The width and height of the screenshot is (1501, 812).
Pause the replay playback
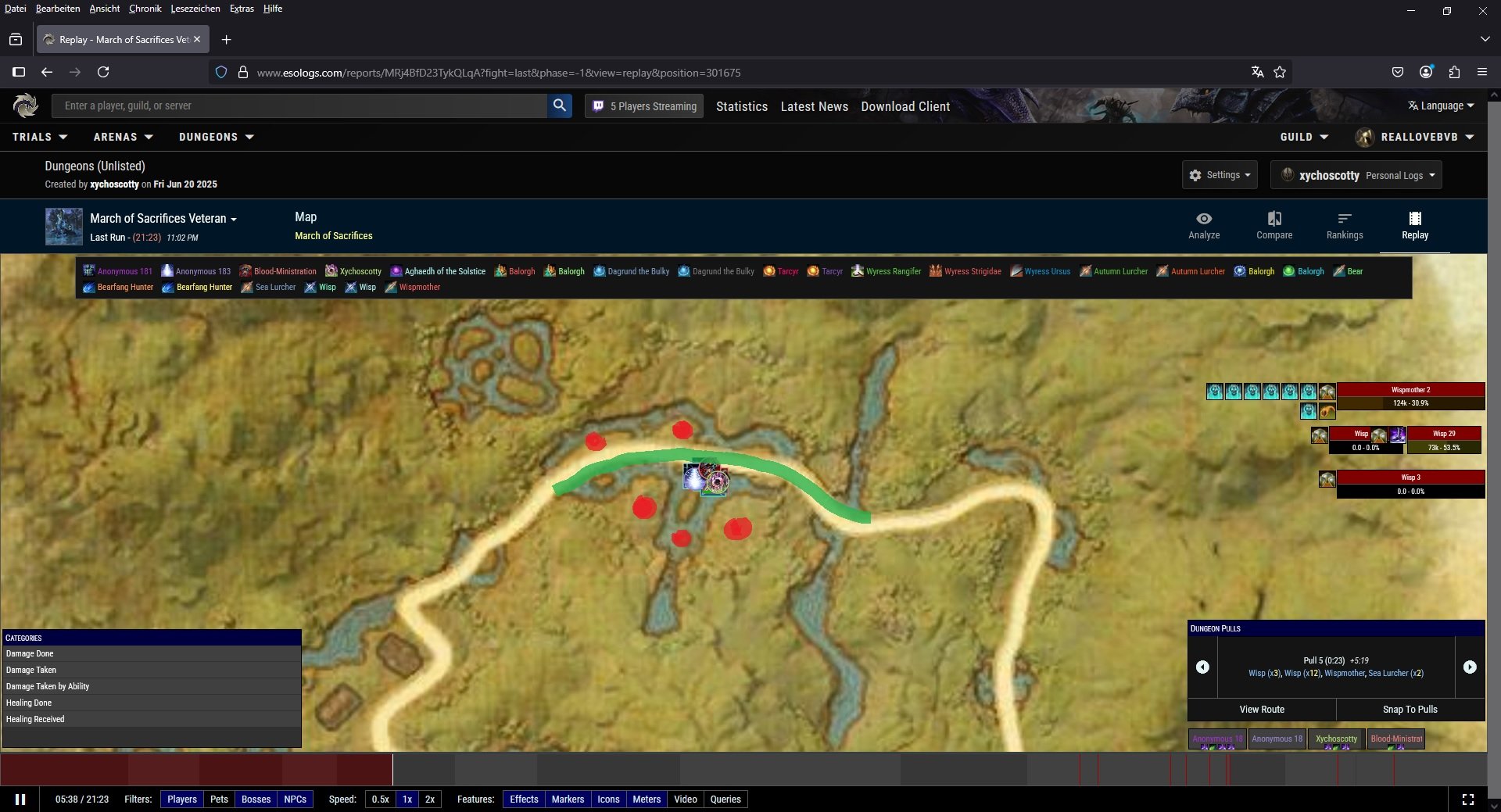pyautogui.click(x=20, y=799)
